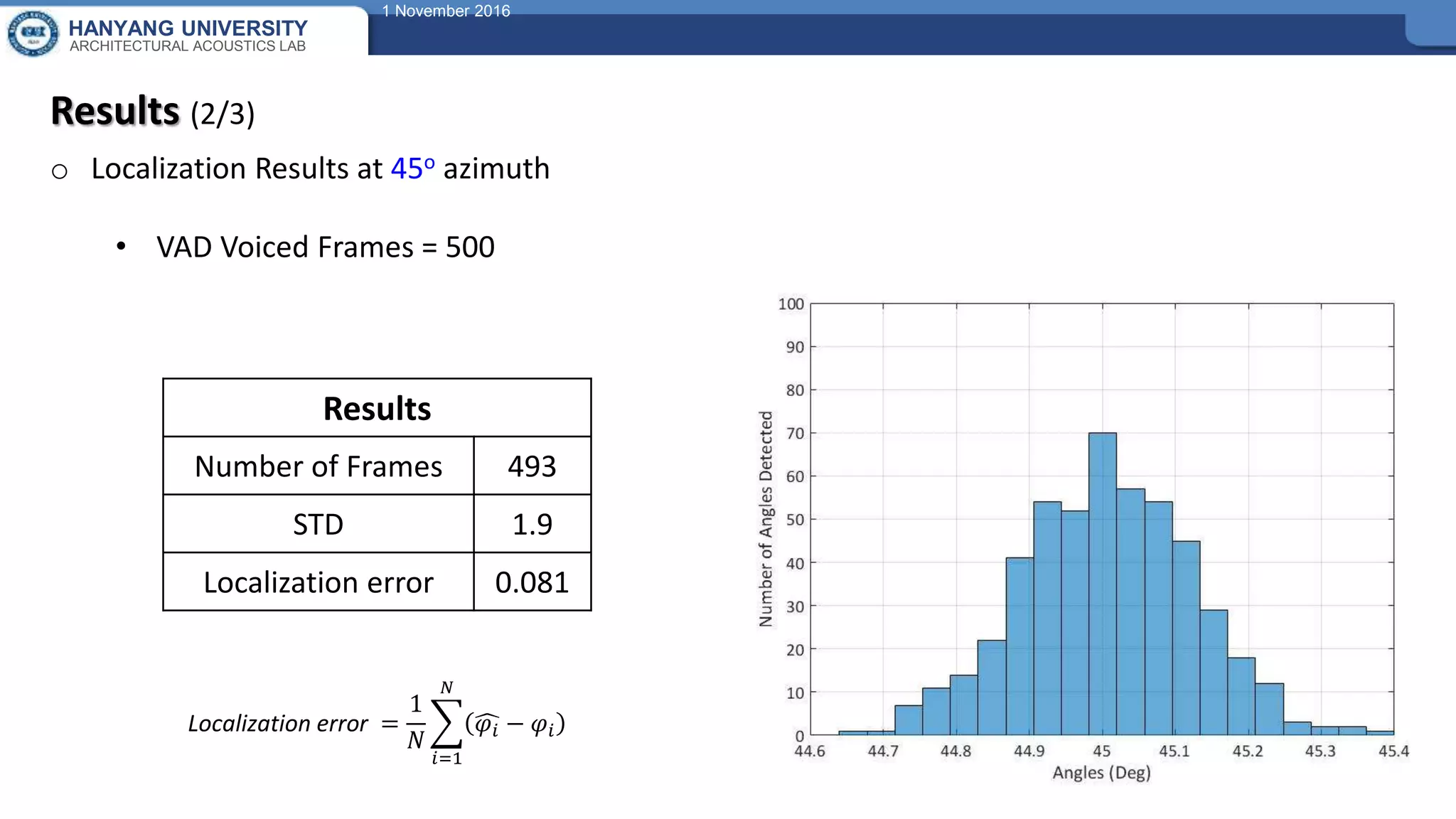Click the Results table header cell

point(377,408)
